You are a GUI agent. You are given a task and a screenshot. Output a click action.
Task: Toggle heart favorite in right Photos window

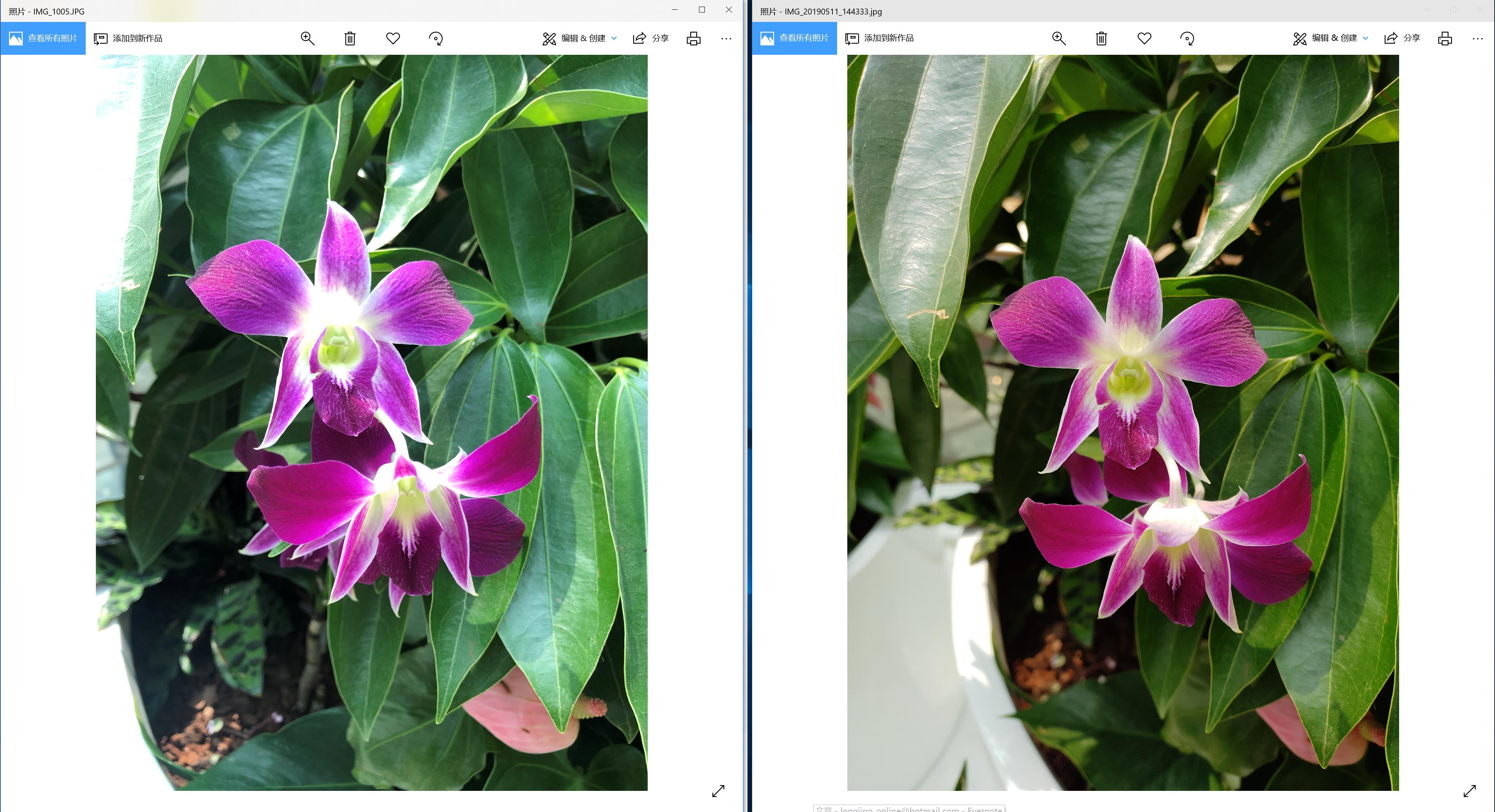click(1144, 38)
